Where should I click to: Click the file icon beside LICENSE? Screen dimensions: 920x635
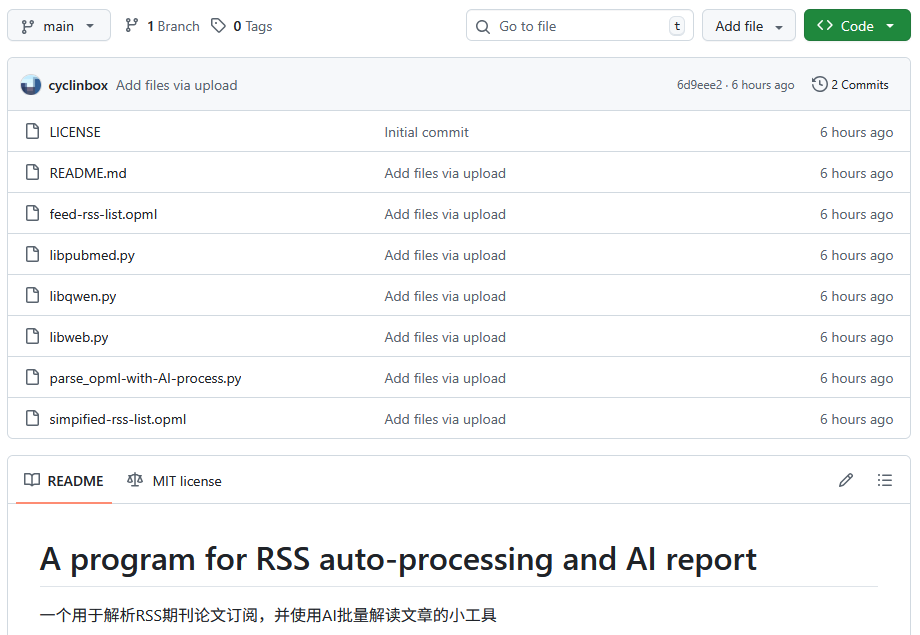[x=33, y=132]
